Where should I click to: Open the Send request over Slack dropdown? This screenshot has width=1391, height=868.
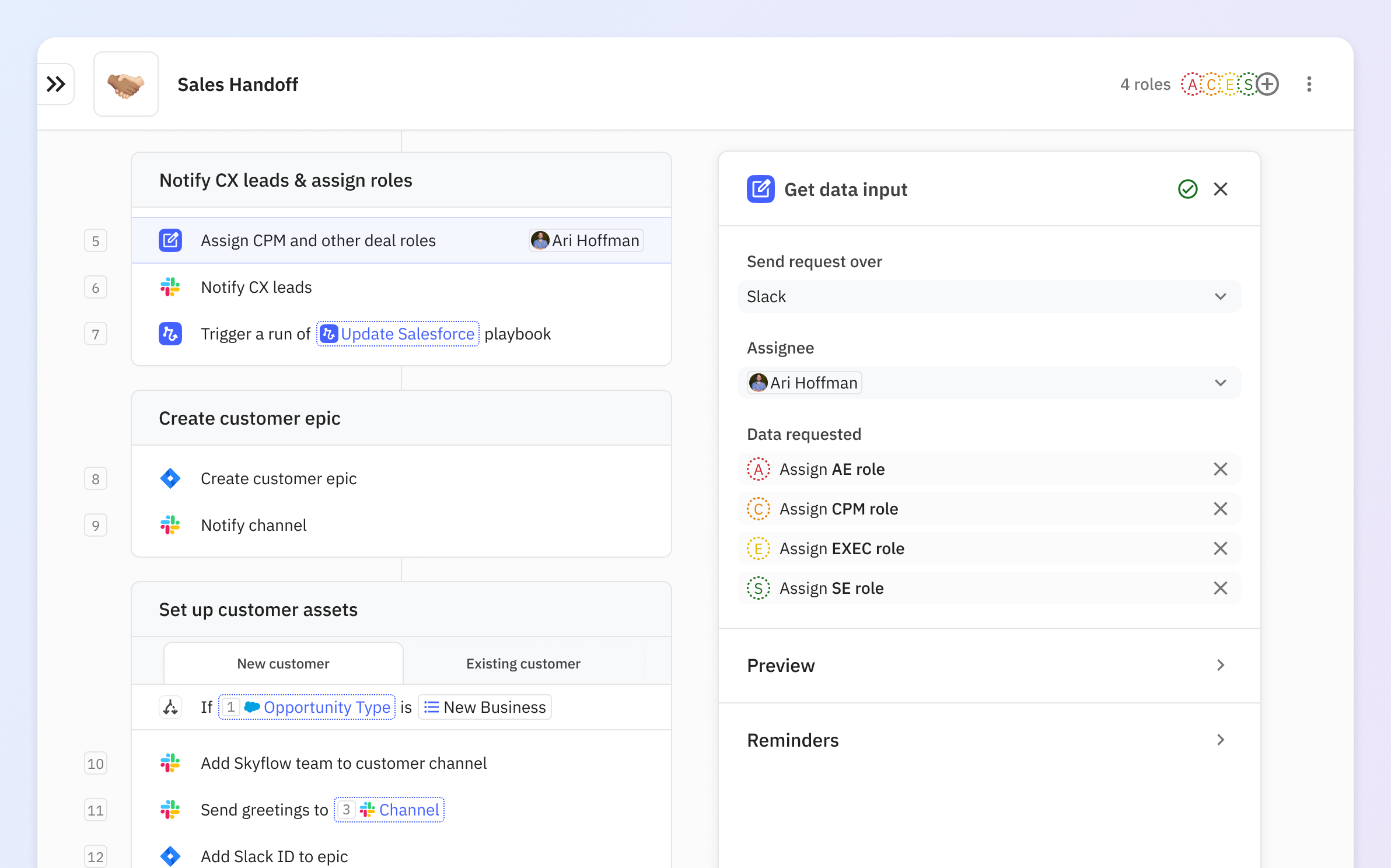(x=989, y=296)
